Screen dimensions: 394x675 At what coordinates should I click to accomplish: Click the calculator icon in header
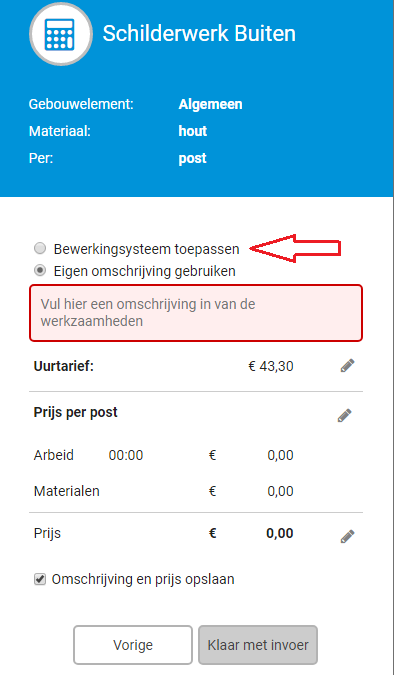click(x=61, y=34)
